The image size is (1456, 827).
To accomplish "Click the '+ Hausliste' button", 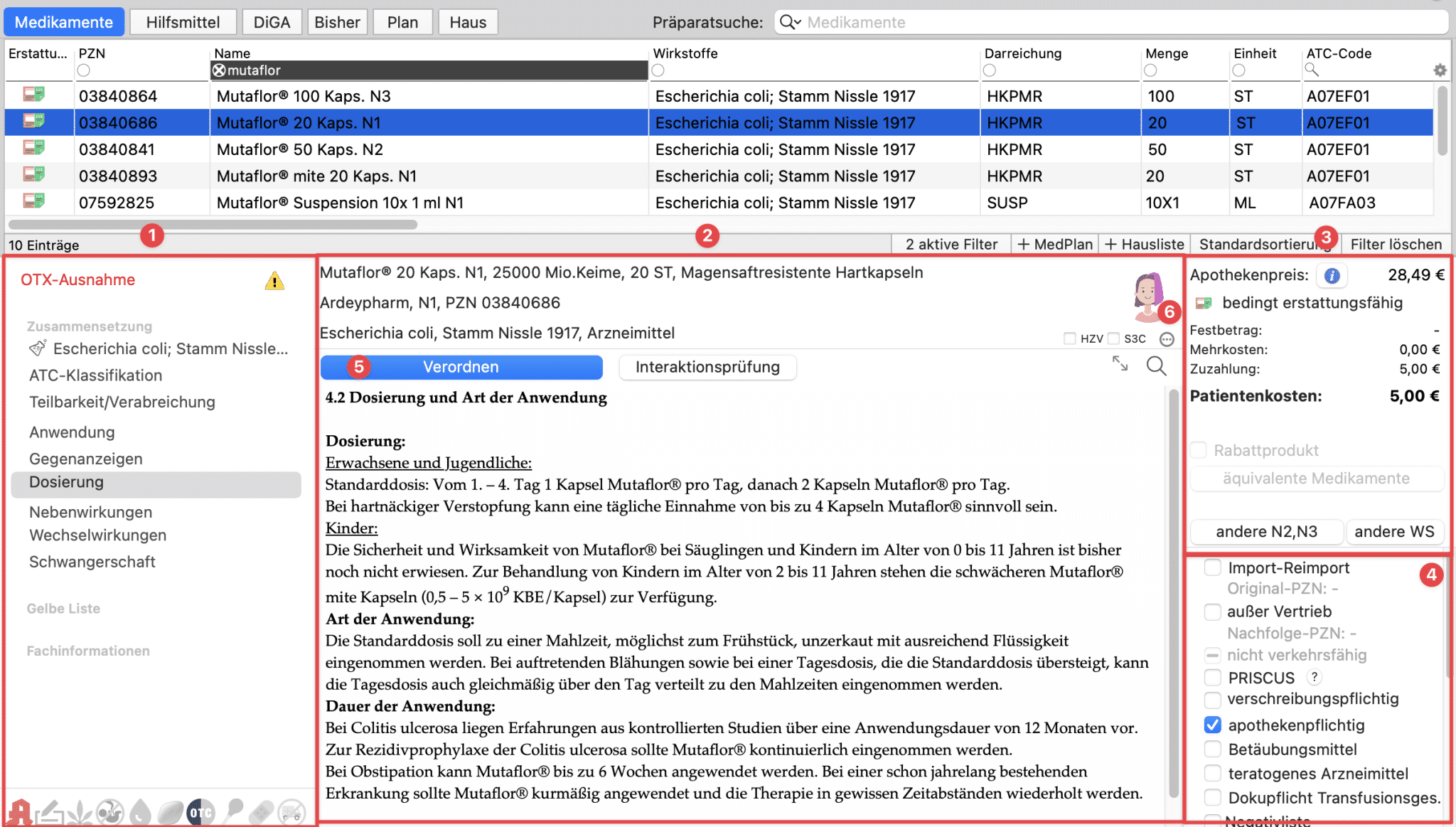I will (x=1145, y=244).
